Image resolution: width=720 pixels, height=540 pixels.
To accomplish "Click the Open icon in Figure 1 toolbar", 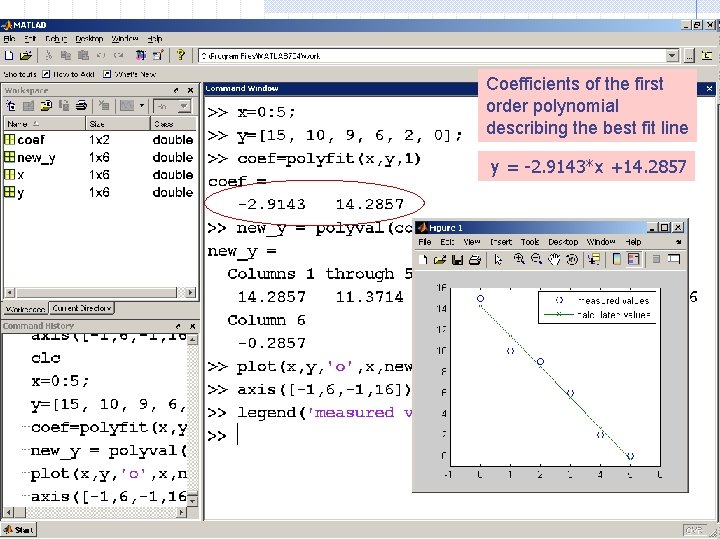I will click(x=440, y=259).
